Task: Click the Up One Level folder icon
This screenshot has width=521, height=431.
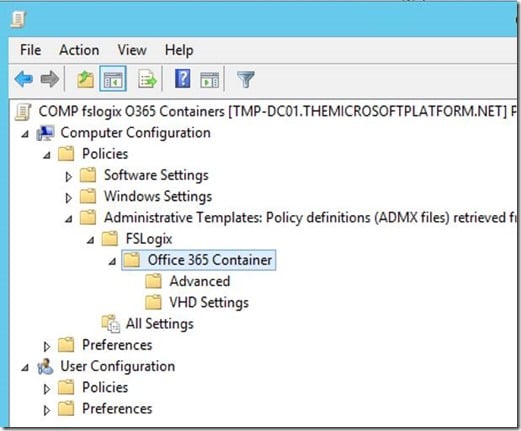Action: (85, 79)
